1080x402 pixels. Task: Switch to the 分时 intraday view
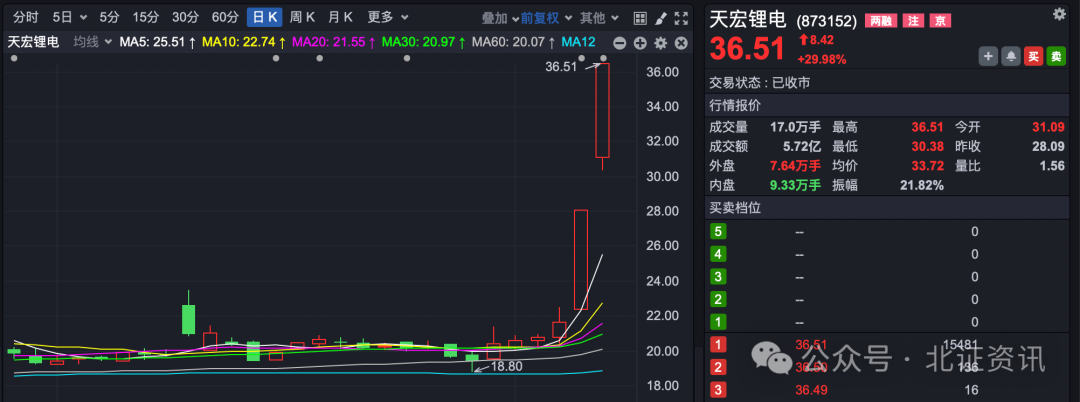(x=26, y=17)
